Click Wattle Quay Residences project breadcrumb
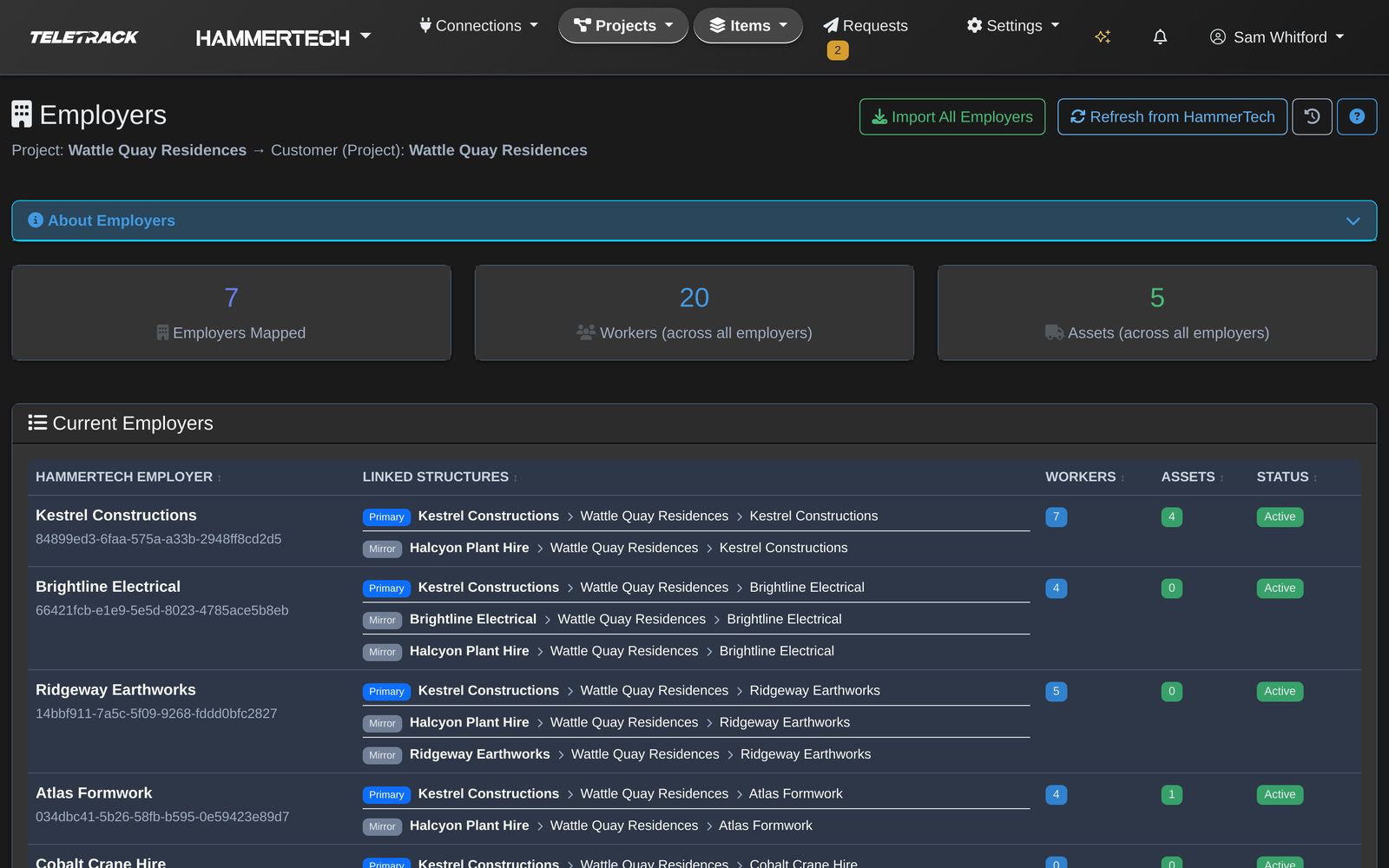Screen dimensions: 1389x868 click(x=157, y=150)
